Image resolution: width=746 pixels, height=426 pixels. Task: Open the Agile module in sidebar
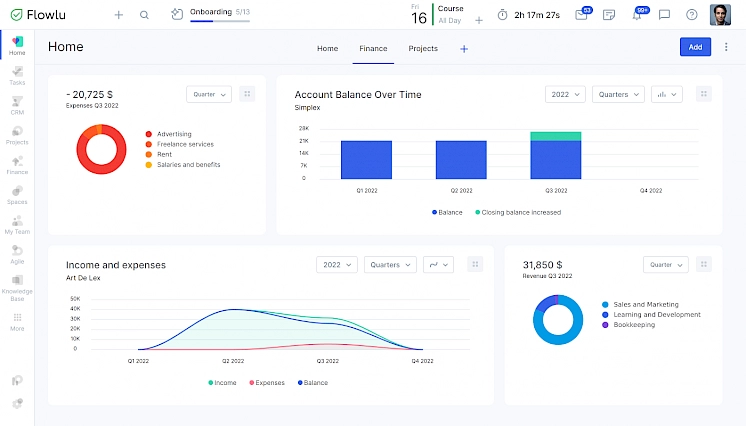click(x=17, y=255)
